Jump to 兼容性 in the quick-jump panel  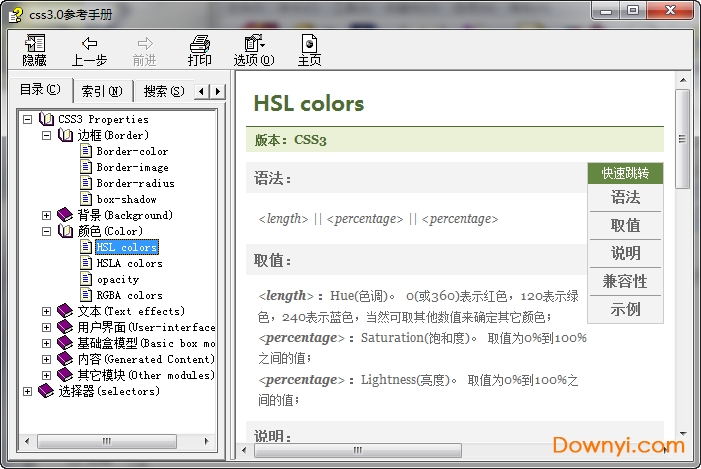pyautogui.click(x=625, y=281)
